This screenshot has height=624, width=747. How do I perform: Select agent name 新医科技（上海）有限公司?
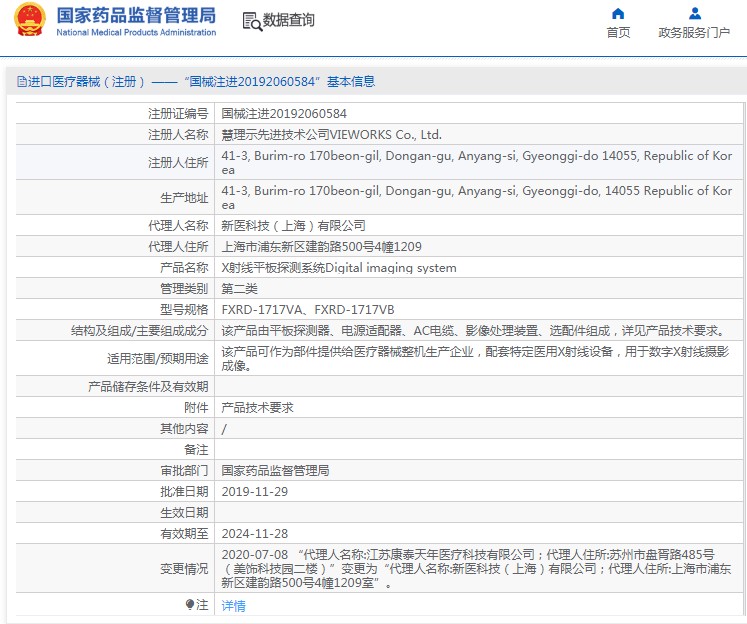pyautogui.click(x=293, y=225)
